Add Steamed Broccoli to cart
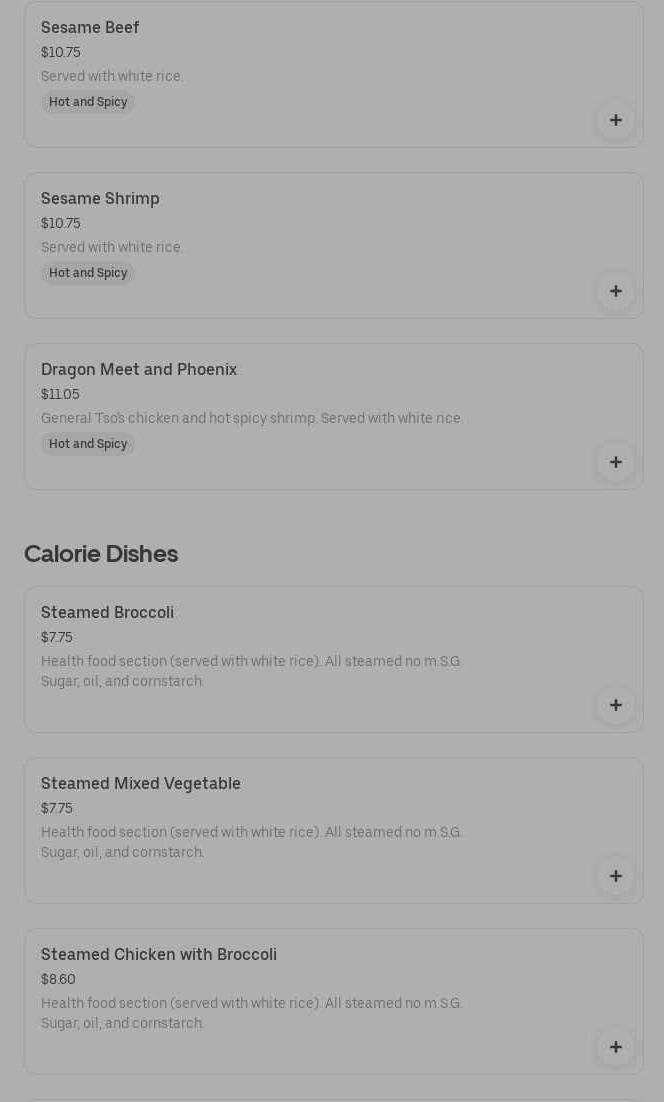The image size is (664, 1102). tap(615, 706)
